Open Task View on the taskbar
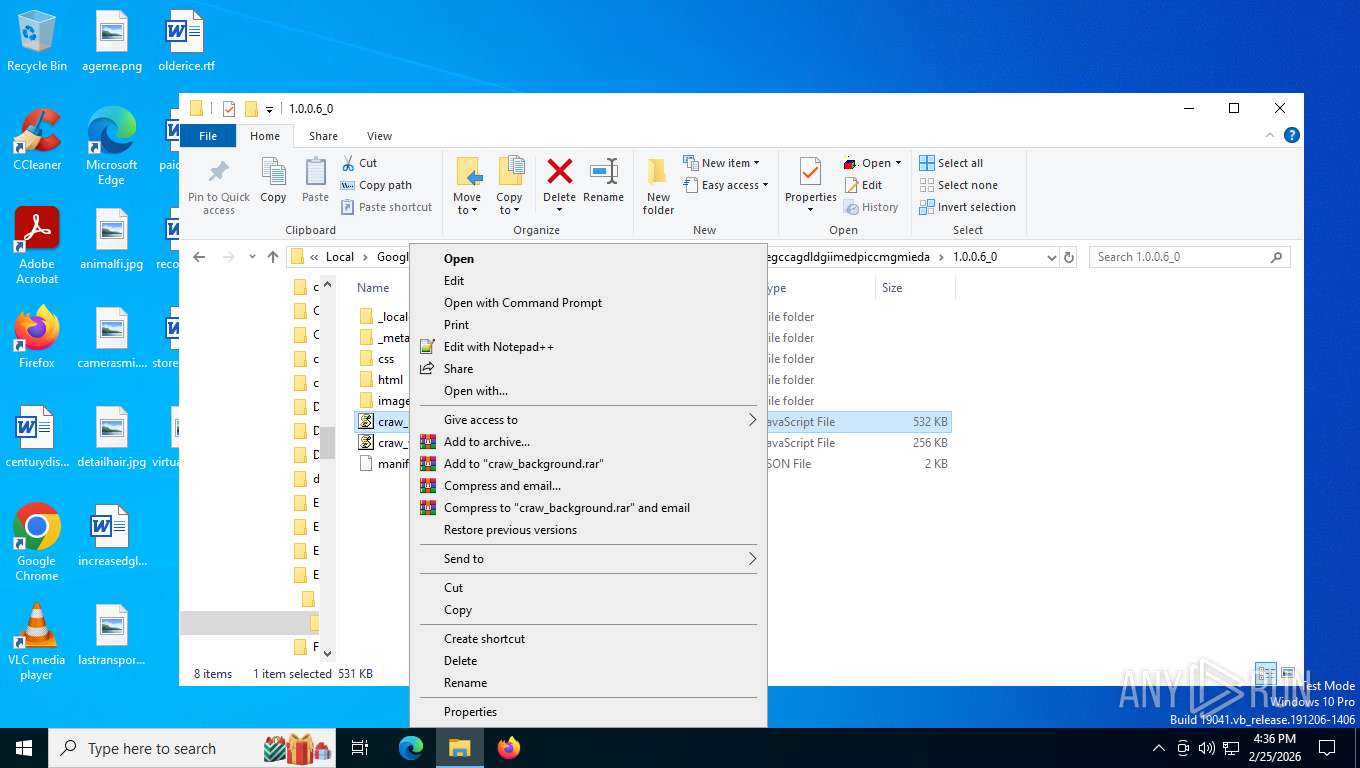The image size is (1360, 768). click(360, 747)
